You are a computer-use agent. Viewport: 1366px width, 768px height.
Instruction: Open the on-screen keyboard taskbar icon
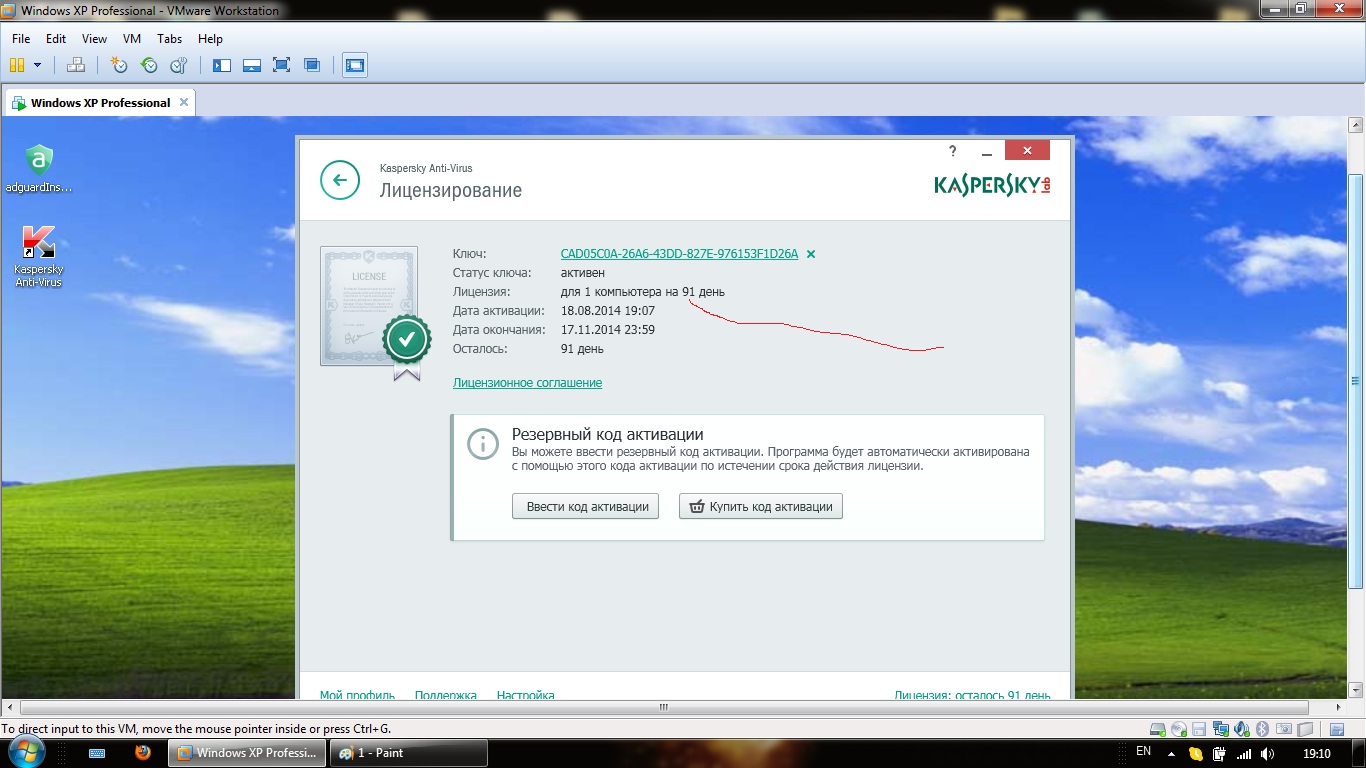[x=98, y=753]
